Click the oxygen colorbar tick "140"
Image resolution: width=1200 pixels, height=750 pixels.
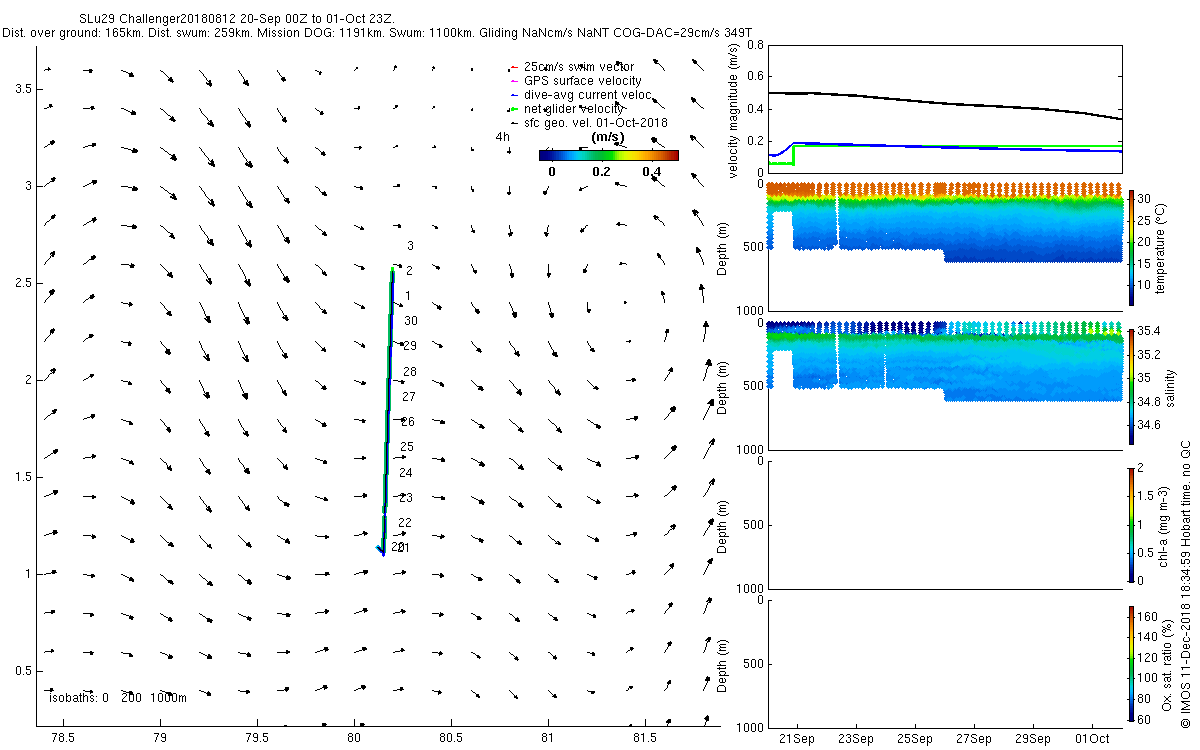pyautogui.click(x=1149, y=636)
